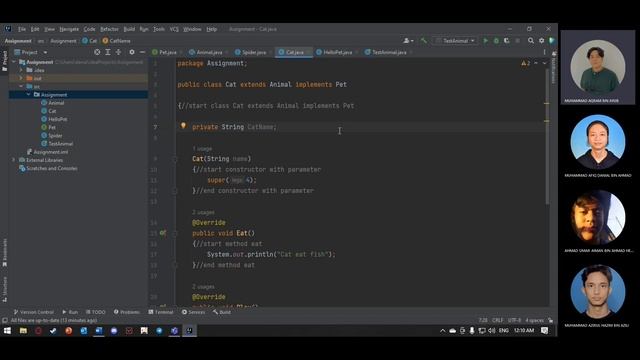Viewport: 640px width, 360px height.
Task: Click IntelliJ IDEA icon in taskbar
Action: (x=189, y=331)
